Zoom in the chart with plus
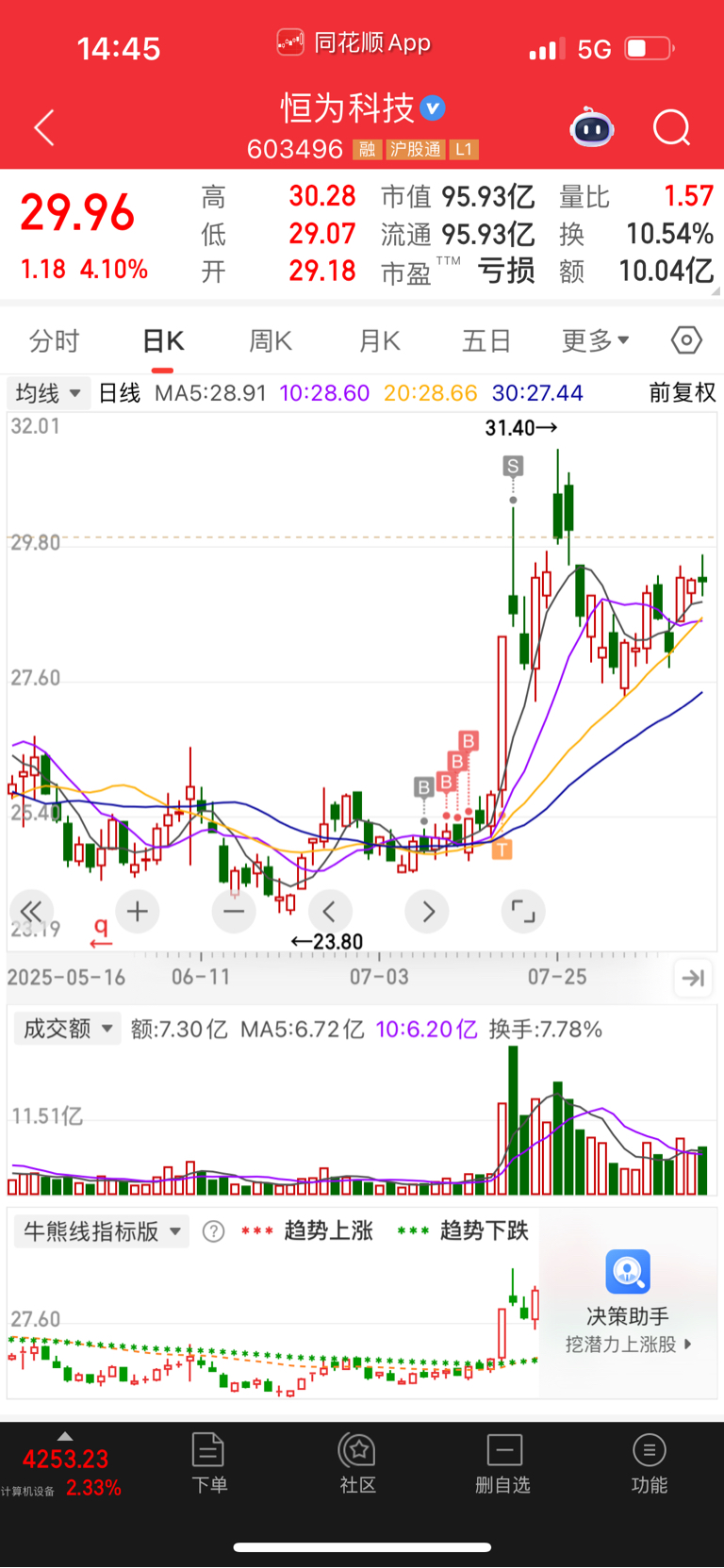This screenshot has width=724, height=1568. (138, 911)
